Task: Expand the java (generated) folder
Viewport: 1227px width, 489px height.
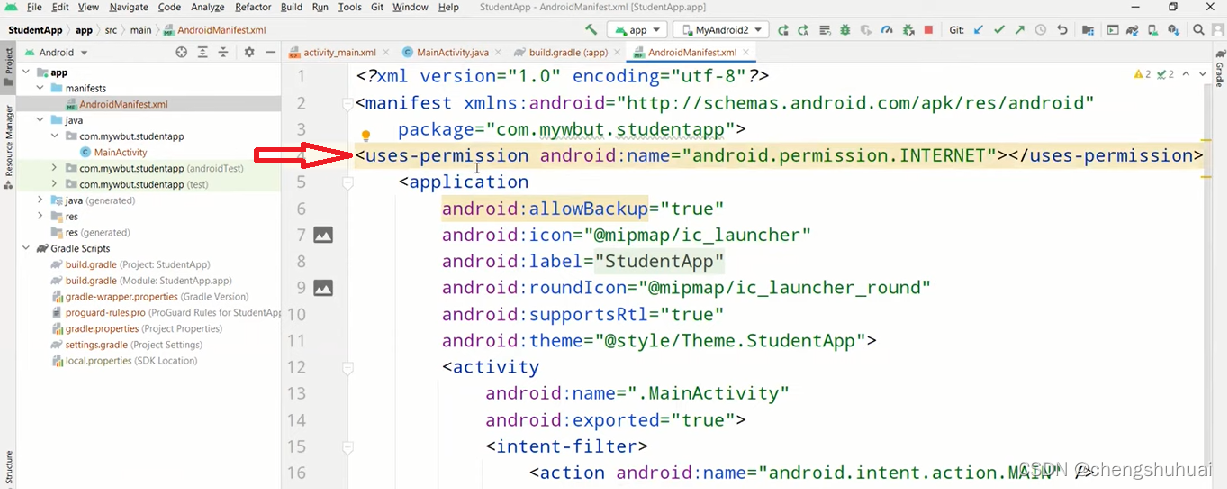Action: (41, 201)
